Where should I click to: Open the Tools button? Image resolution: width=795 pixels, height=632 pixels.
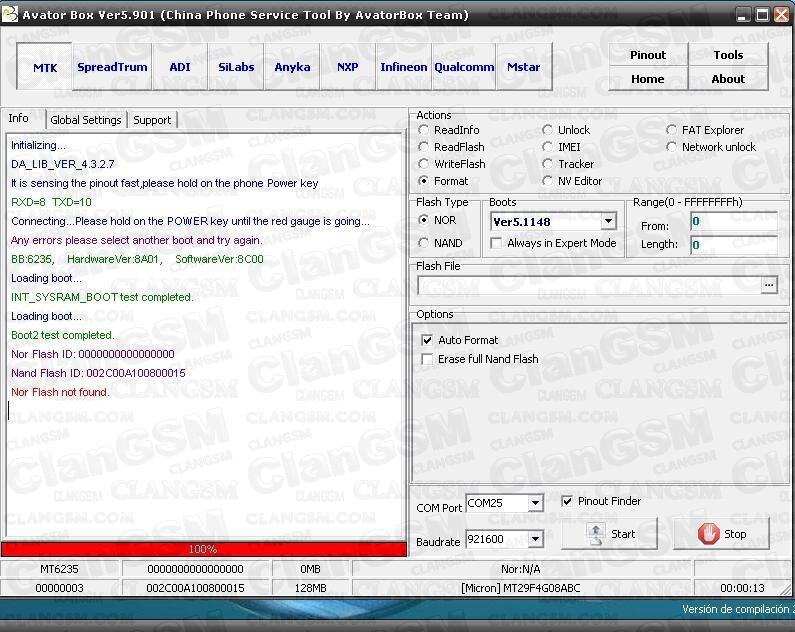tap(728, 55)
